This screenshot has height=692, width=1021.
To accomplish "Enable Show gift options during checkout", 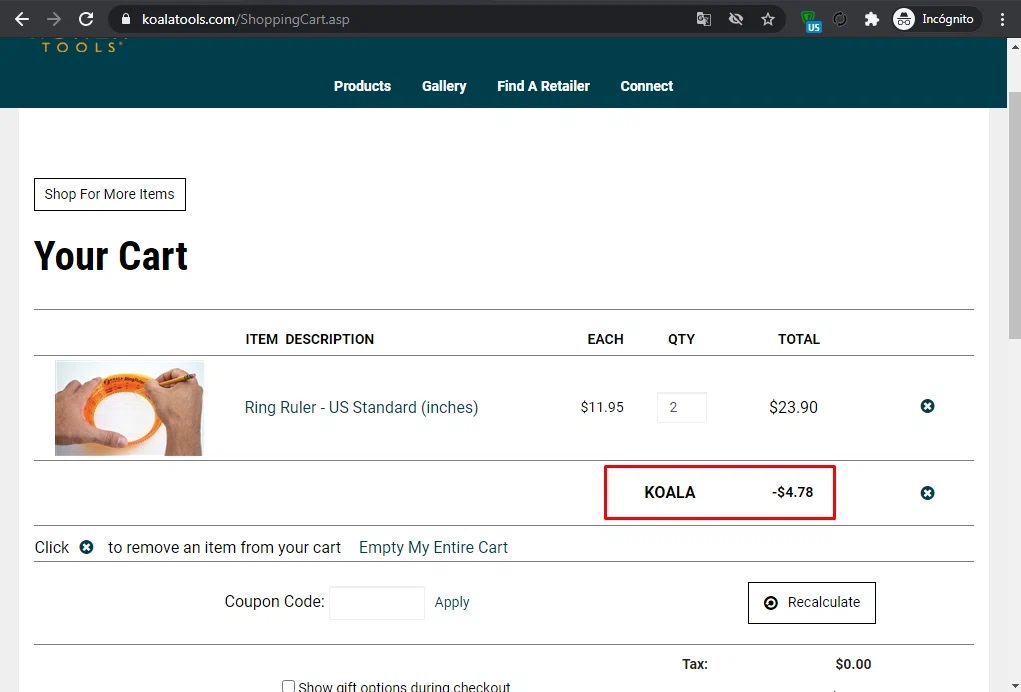I will tap(288, 686).
